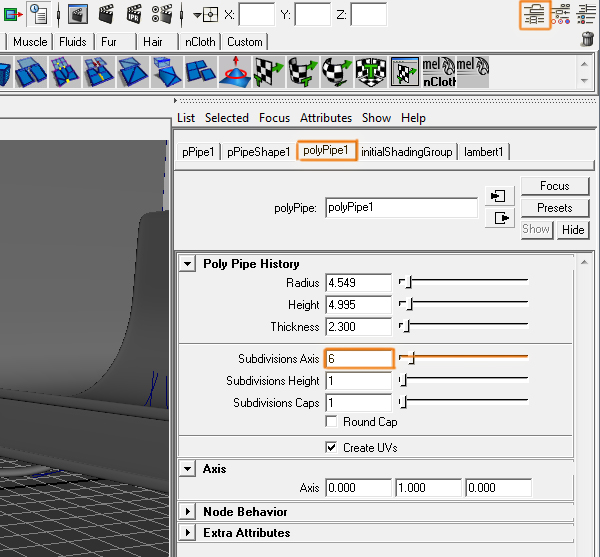Click the render current frame icon

104,14
